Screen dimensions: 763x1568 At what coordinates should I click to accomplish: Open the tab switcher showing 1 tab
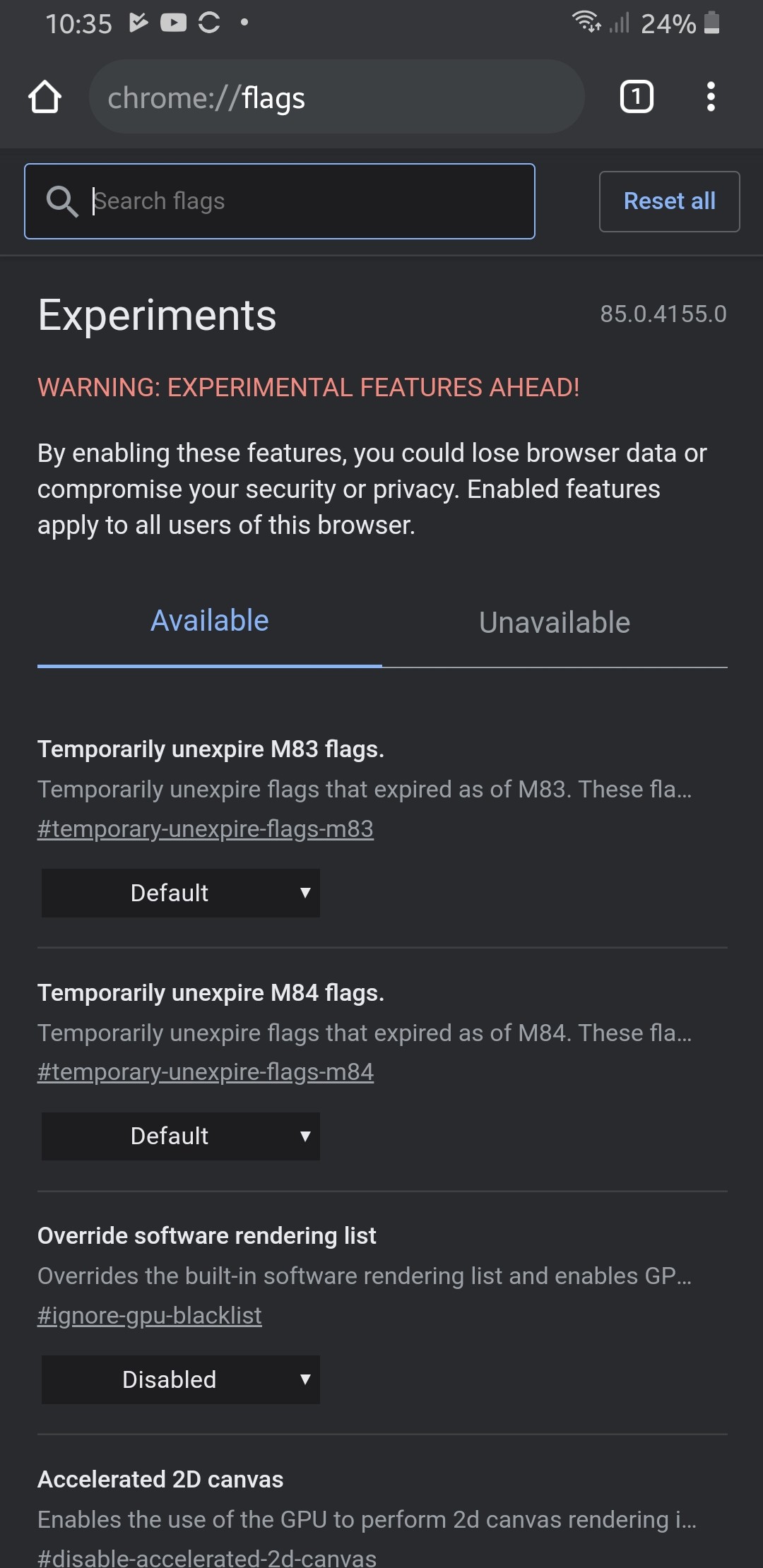(x=637, y=97)
